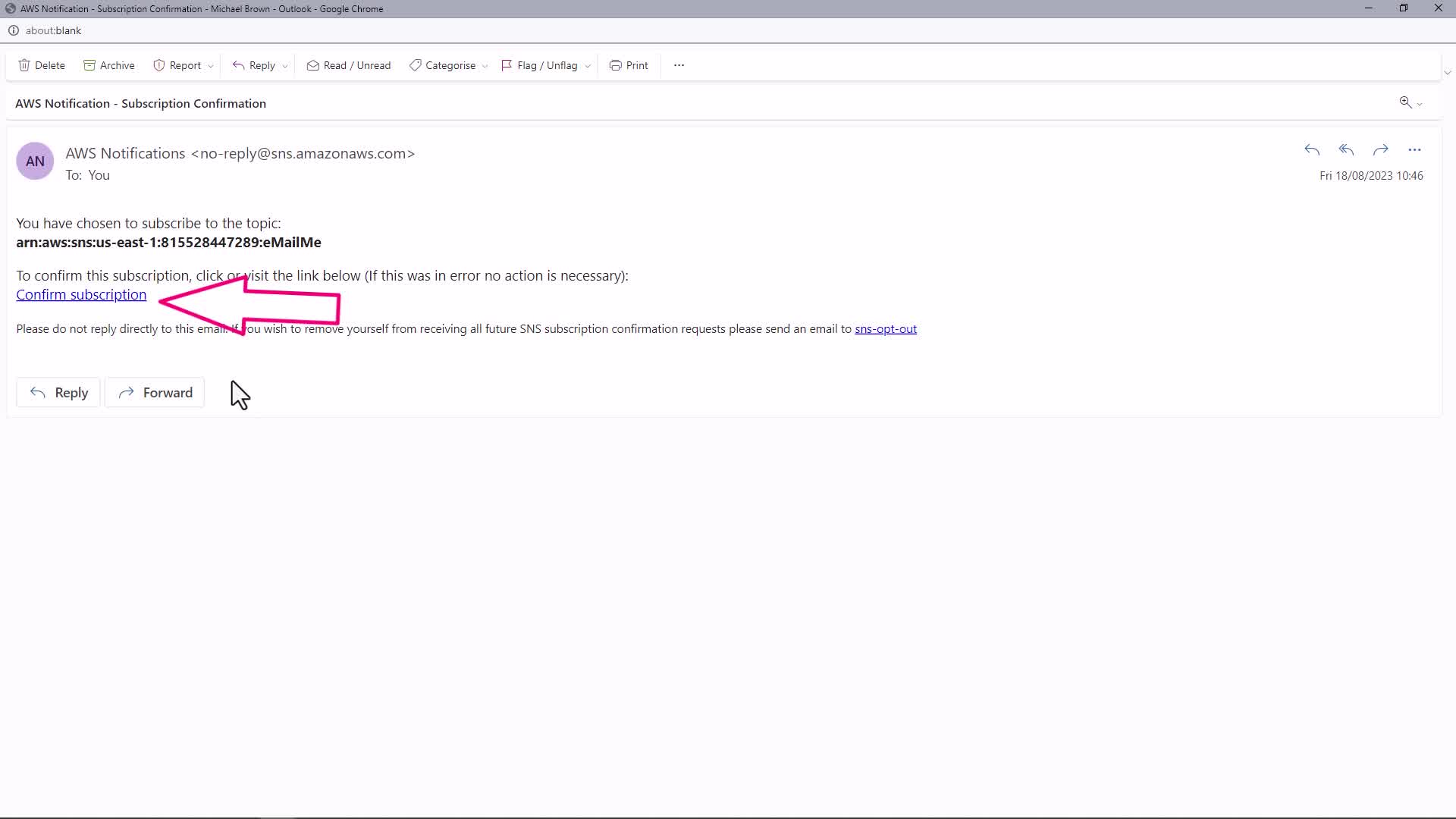Toggle Flag / Unflag on the message
The height and width of the screenshot is (819, 1456).
click(x=539, y=65)
